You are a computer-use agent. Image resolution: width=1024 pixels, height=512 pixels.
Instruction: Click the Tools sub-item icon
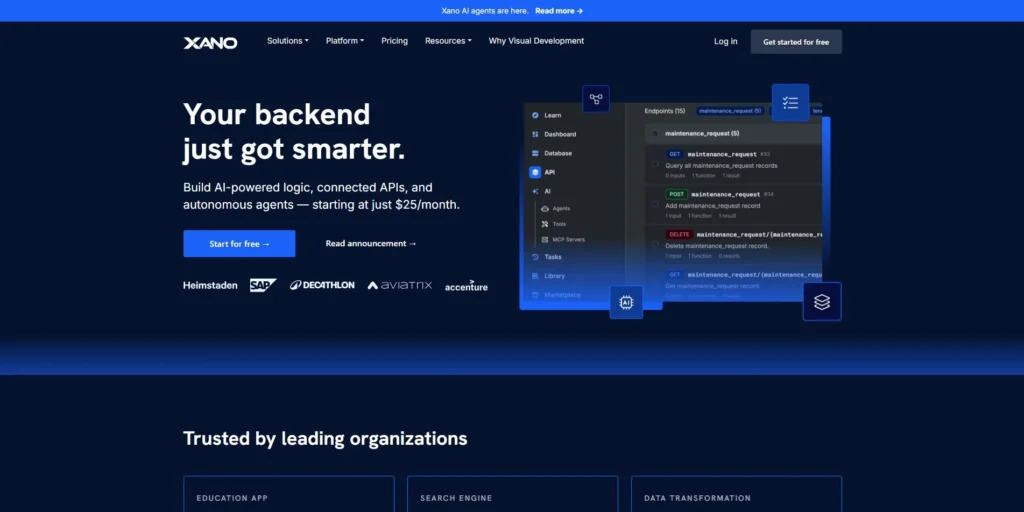[545, 224]
